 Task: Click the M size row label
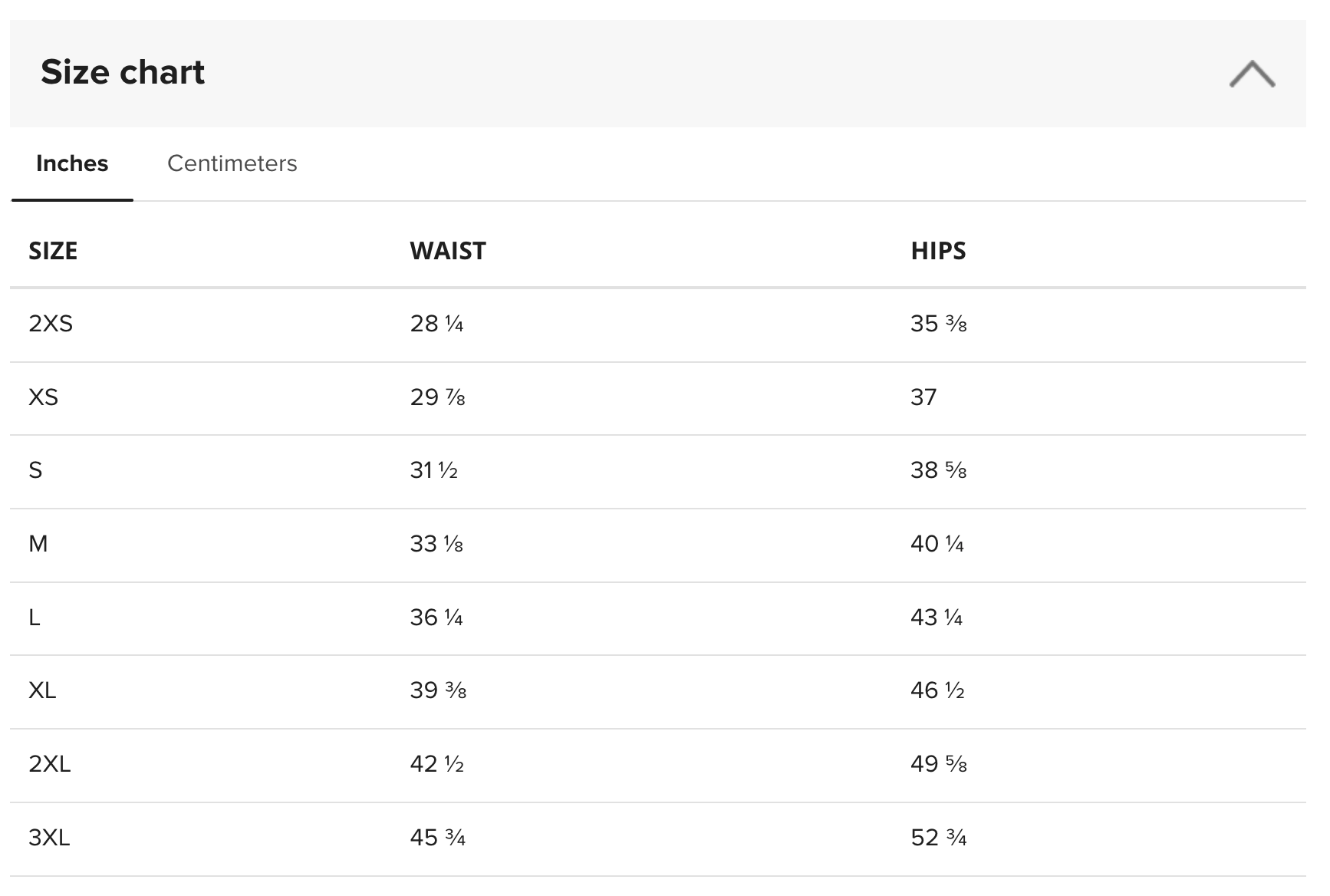(x=38, y=544)
